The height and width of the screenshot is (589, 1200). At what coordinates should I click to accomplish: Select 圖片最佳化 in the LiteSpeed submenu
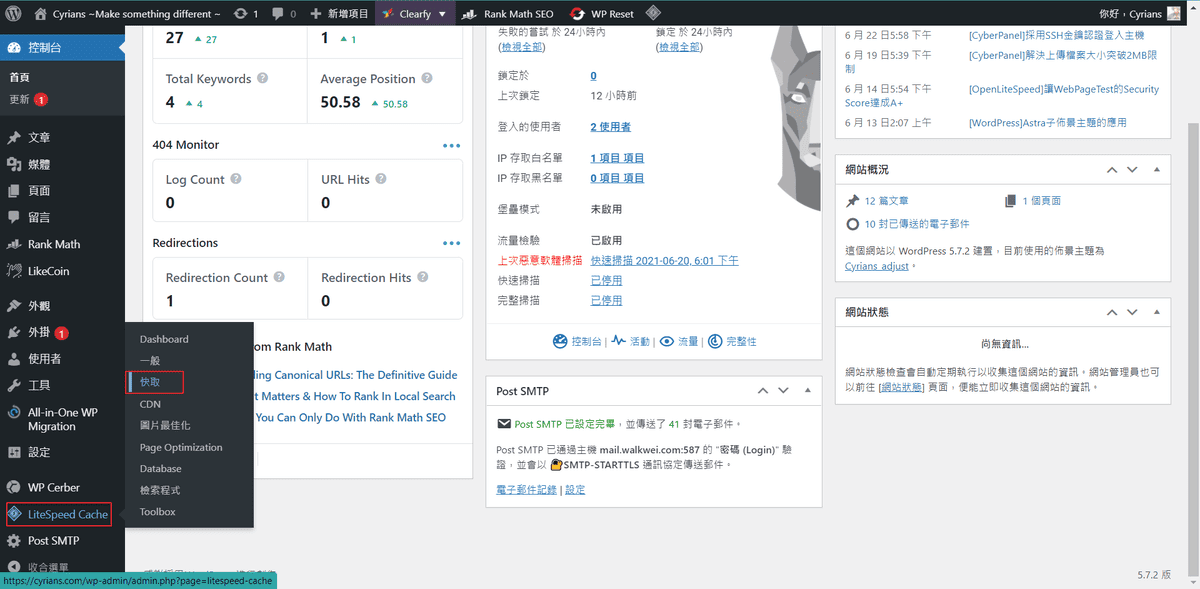165,426
